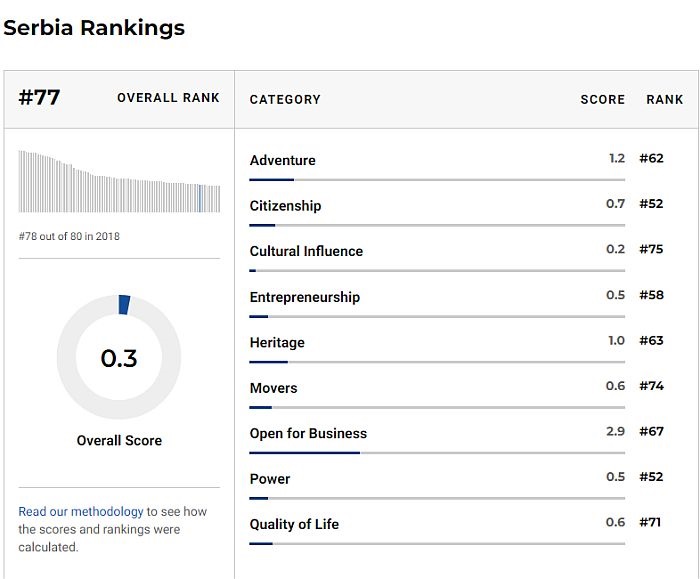Click the Serbia Rankings heading
The height and width of the screenshot is (579, 700).
coord(94,28)
